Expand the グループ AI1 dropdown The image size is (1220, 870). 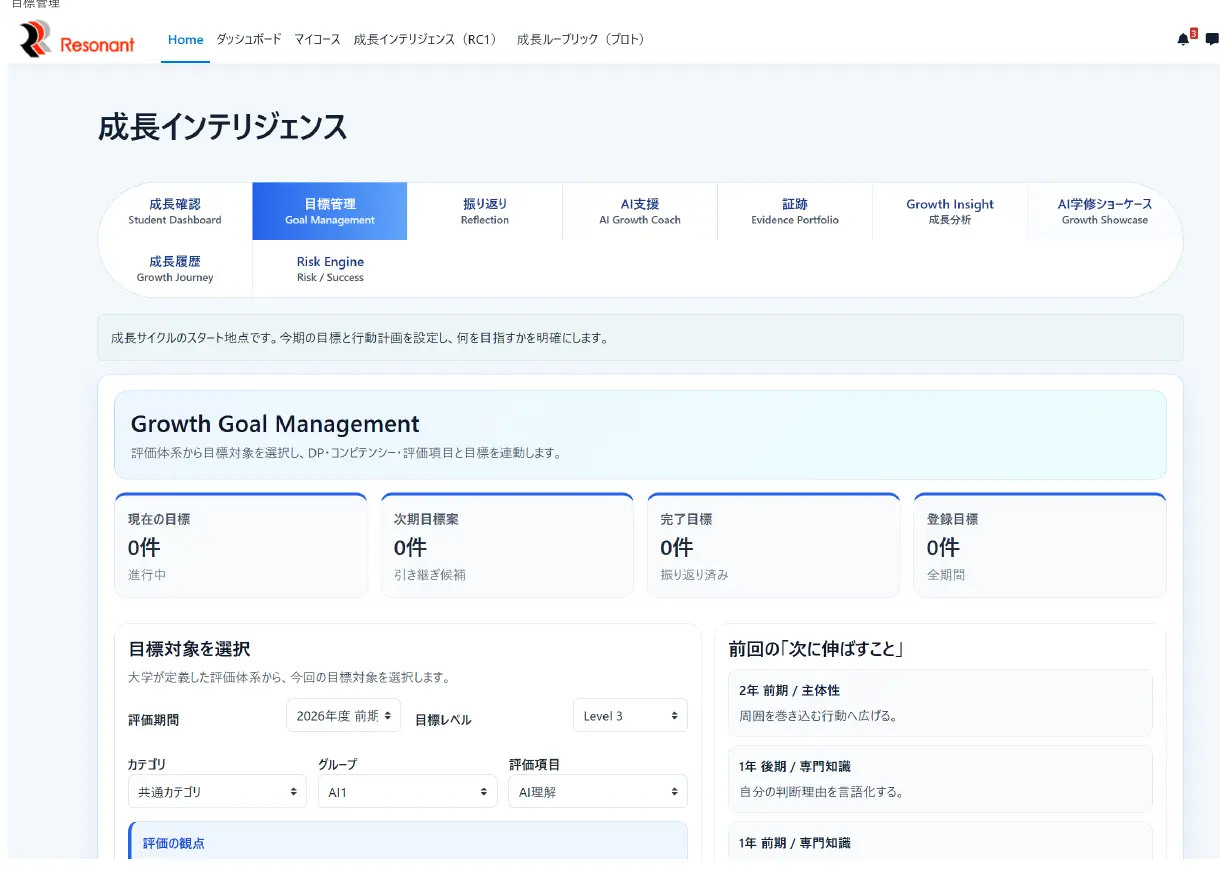click(407, 791)
